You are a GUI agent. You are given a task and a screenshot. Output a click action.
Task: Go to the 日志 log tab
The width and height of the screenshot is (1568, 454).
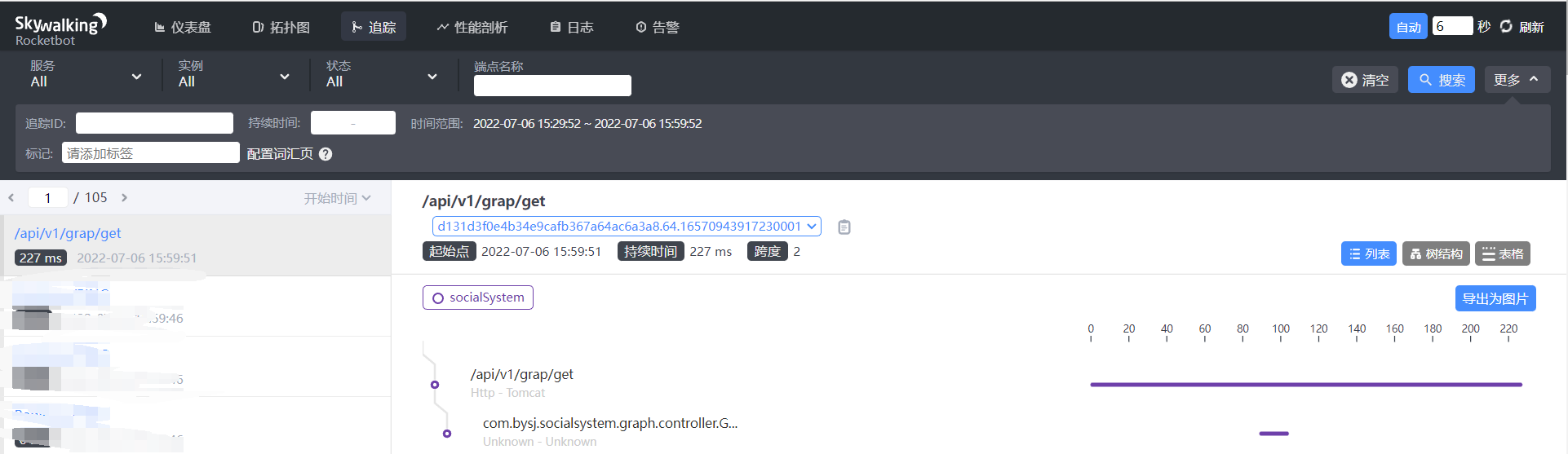coord(571,27)
